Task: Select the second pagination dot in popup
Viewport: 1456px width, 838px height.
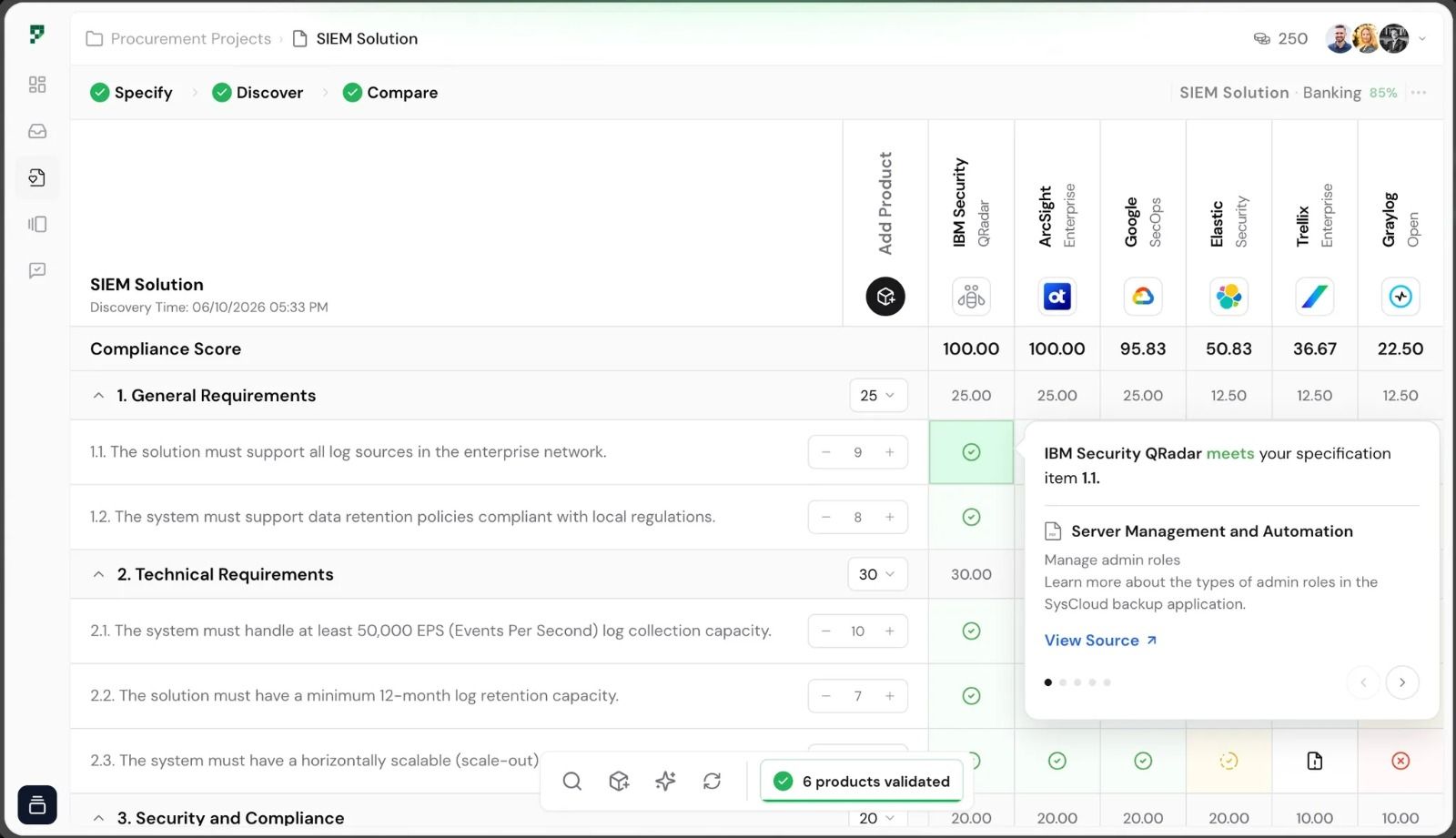Action: pyautogui.click(x=1063, y=682)
